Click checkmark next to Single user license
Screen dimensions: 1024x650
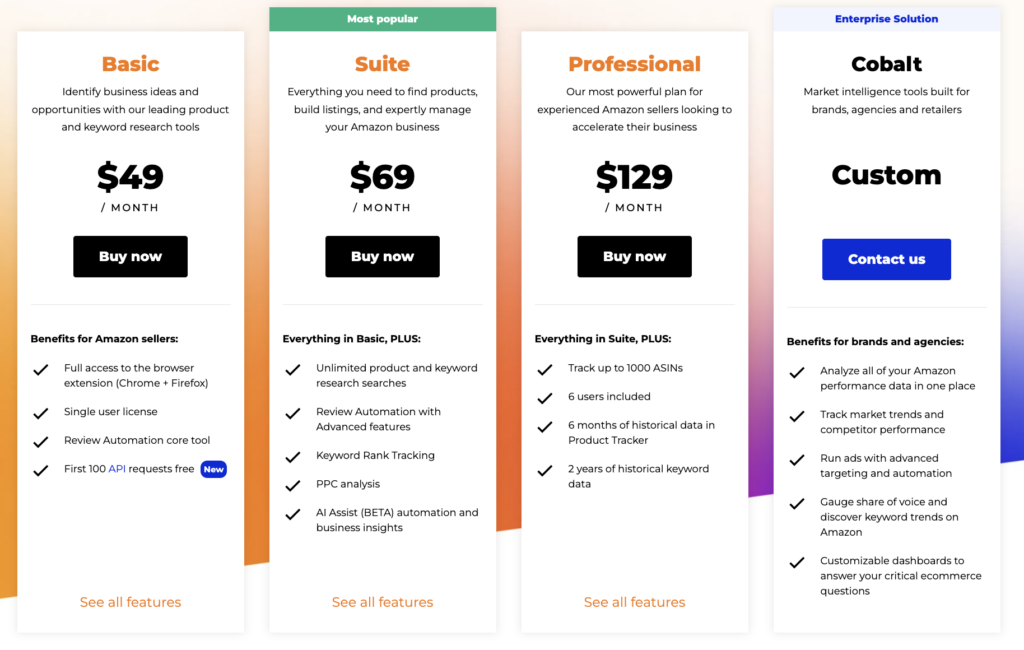(41, 412)
